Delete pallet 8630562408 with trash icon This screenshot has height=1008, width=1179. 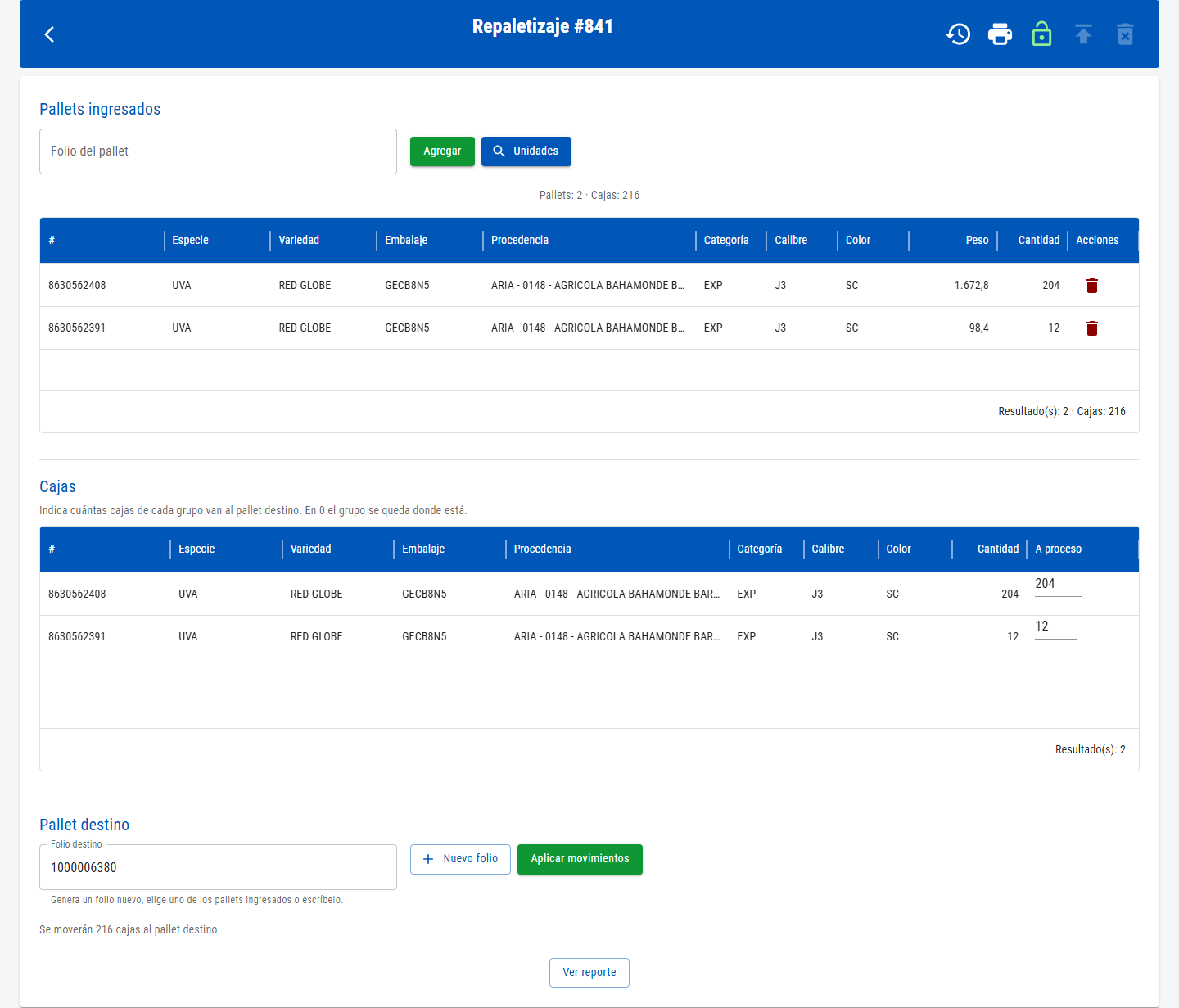click(1092, 286)
